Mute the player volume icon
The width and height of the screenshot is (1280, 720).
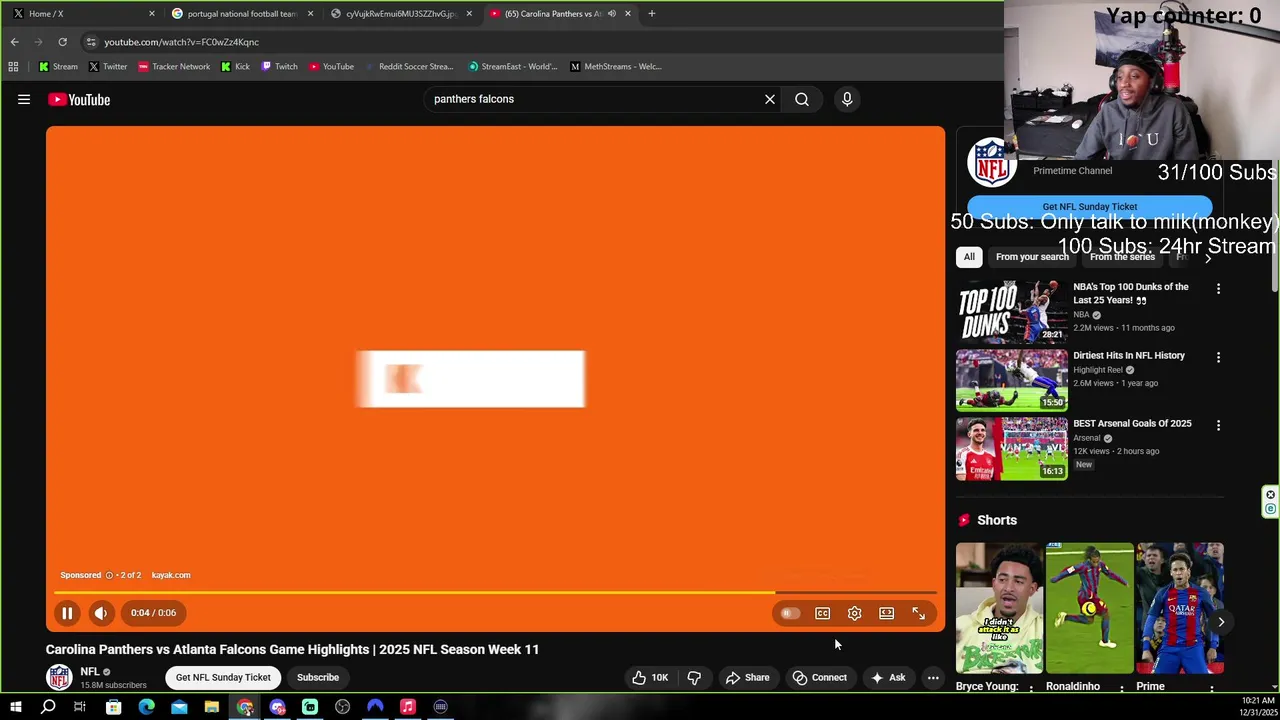coord(101,613)
